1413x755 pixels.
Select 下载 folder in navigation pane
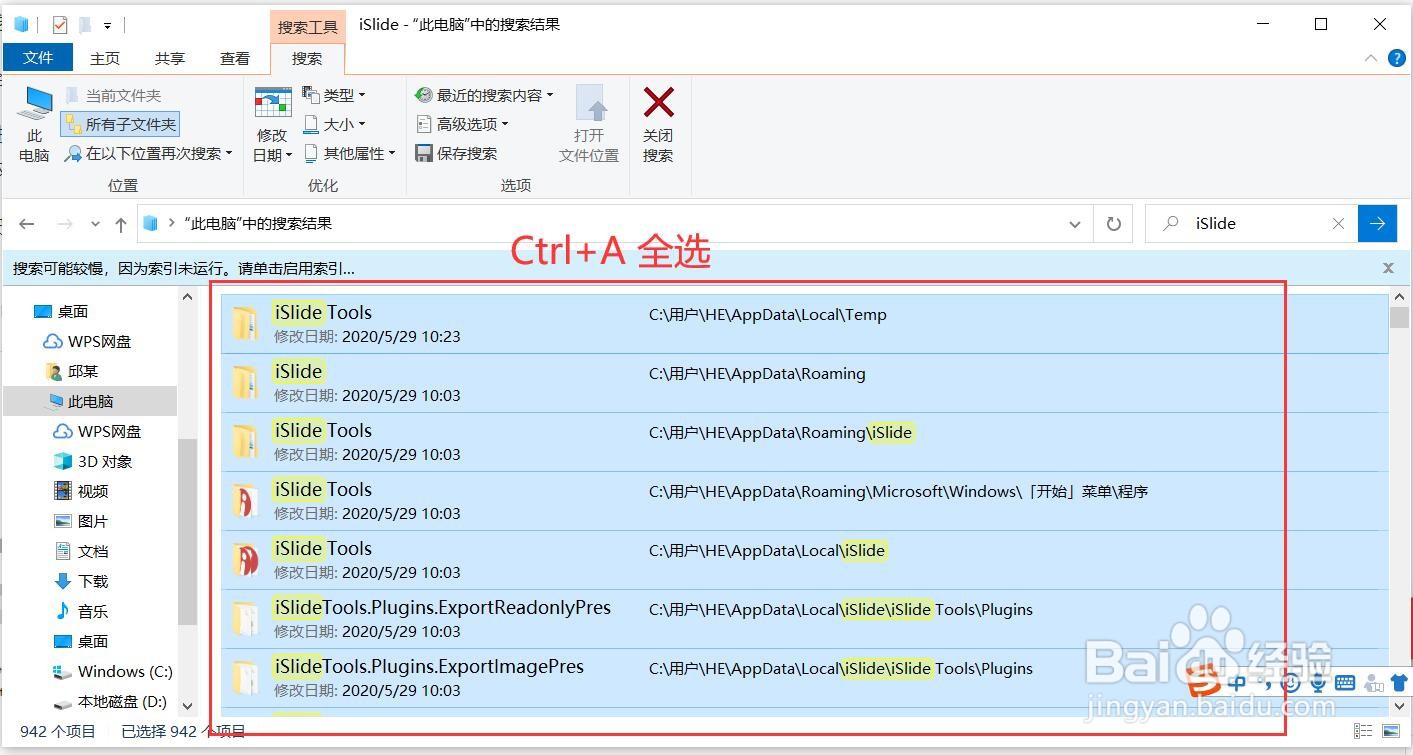coord(80,581)
